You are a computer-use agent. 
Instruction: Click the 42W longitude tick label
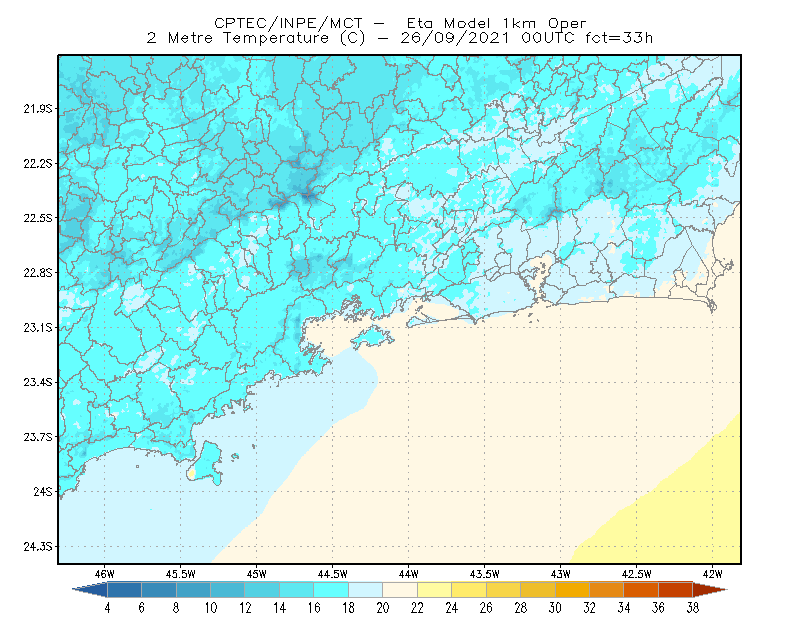pos(713,574)
